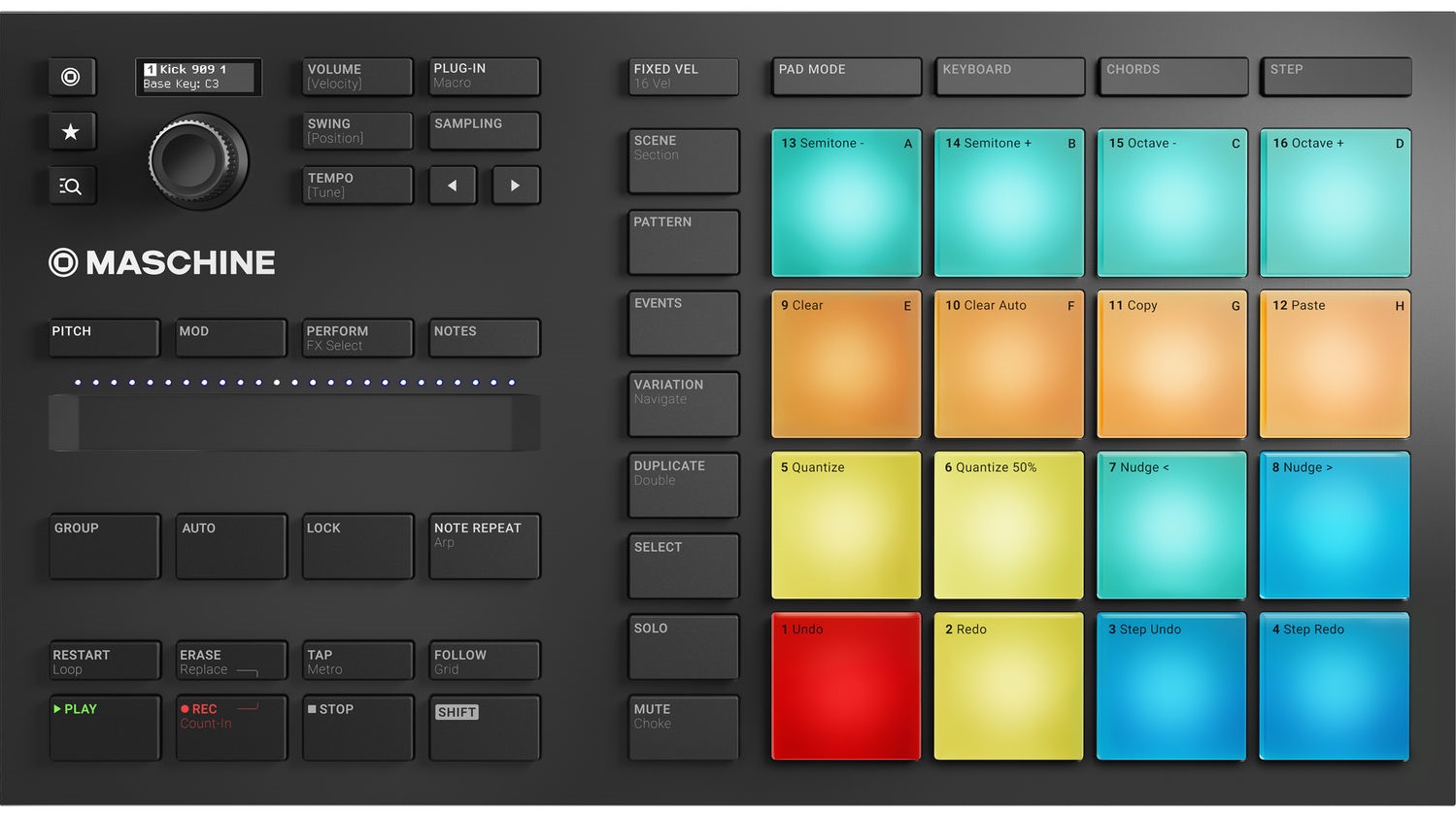Image resolution: width=1456 pixels, height=817 pixels.
Task: Activate Record with Count-In
Action: [229, 727]
